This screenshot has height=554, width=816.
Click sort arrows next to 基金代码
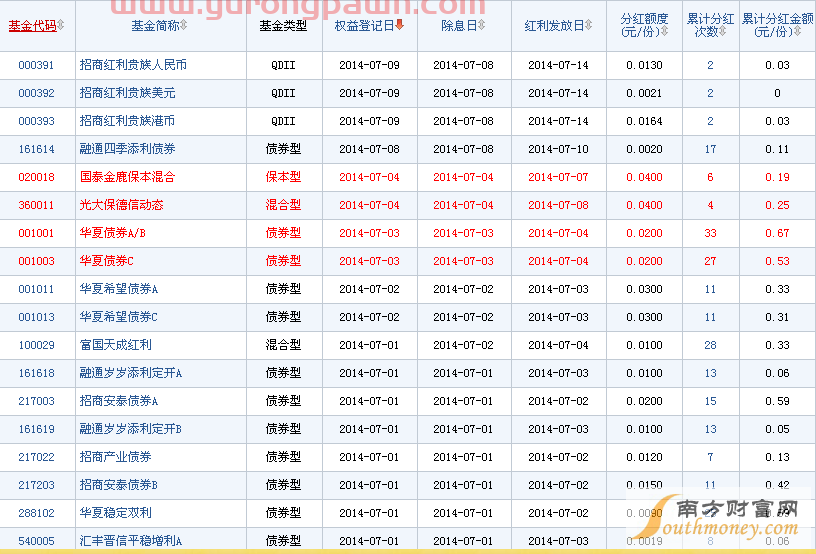pos(61,25)
